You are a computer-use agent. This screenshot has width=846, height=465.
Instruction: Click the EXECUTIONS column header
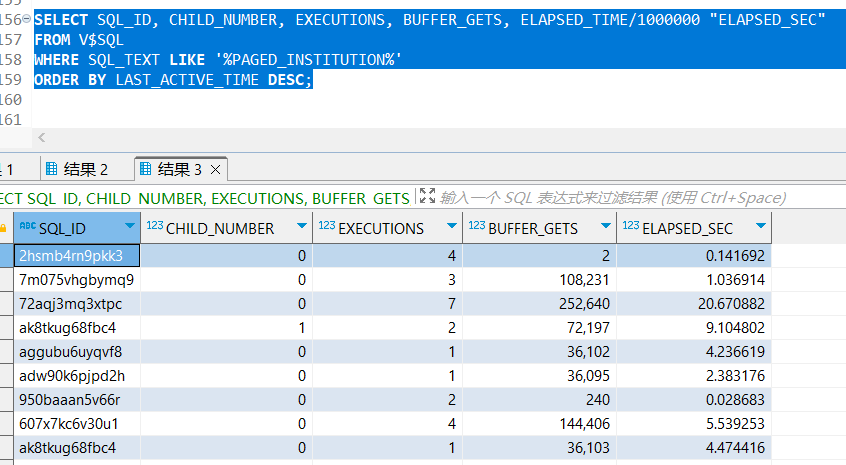[387, 228]
